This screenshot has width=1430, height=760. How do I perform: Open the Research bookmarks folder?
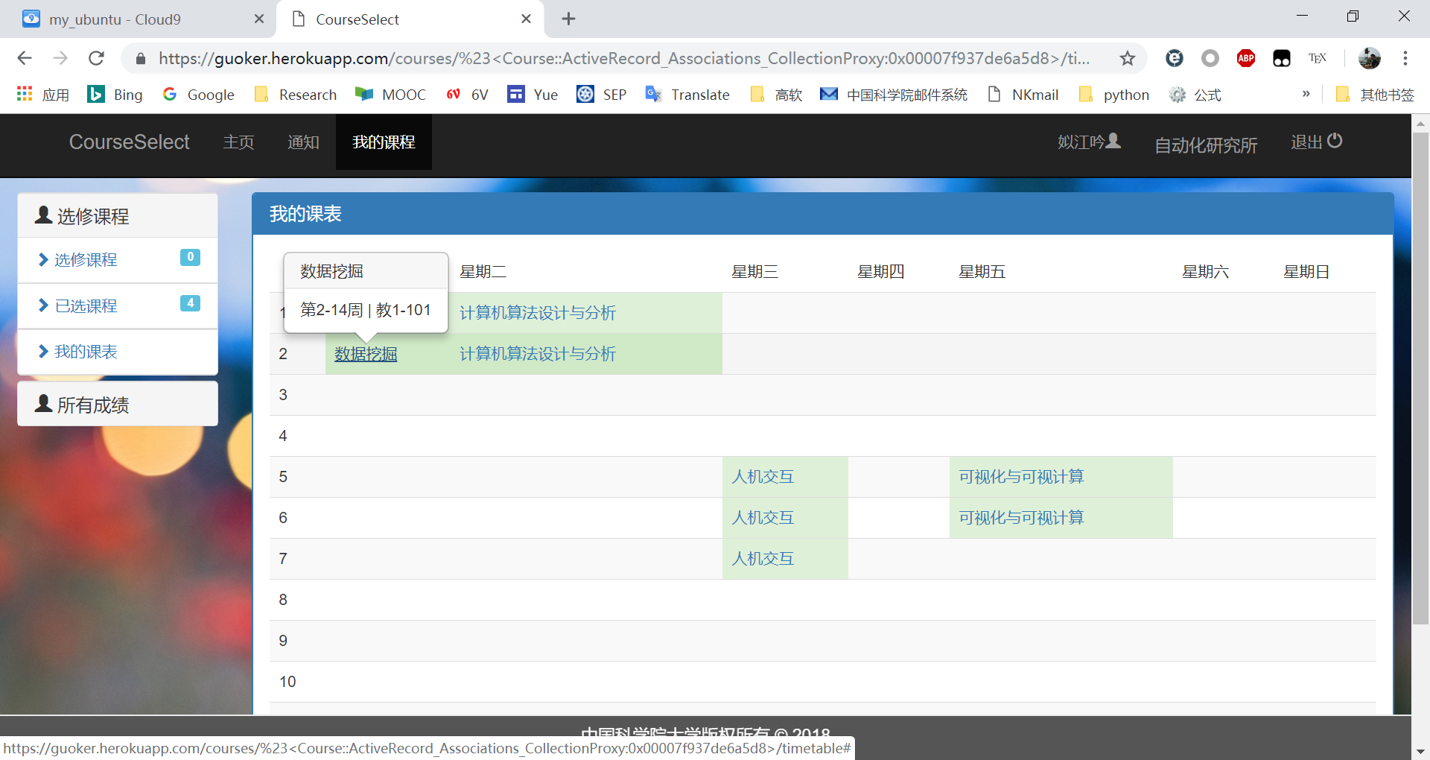click(295, 94)
